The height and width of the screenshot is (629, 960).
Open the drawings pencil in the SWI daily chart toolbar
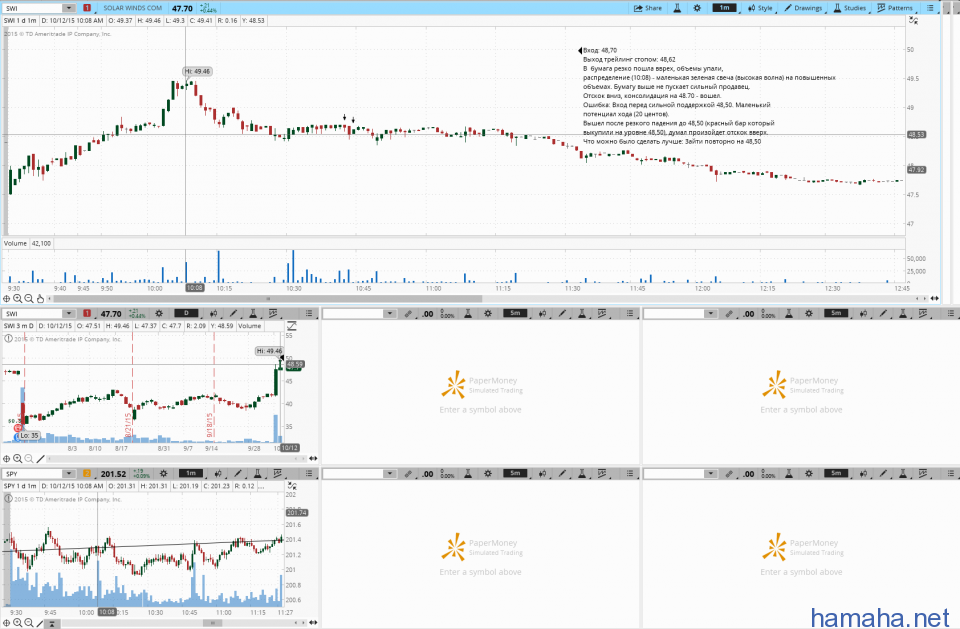pyautogui.click(x=233, y=314)
